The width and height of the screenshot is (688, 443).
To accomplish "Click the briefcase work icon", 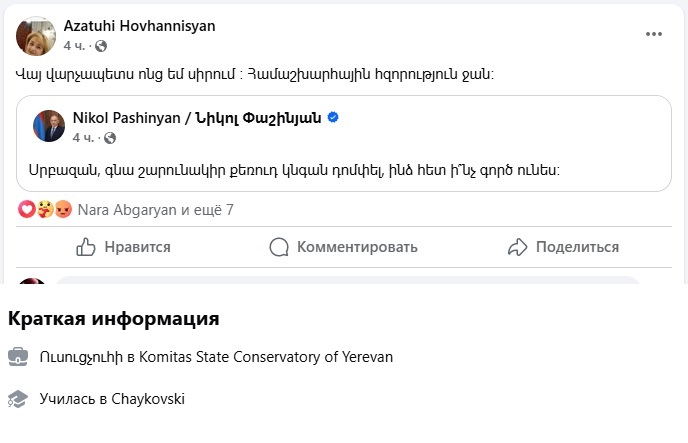I will click(x=18, y=356).
